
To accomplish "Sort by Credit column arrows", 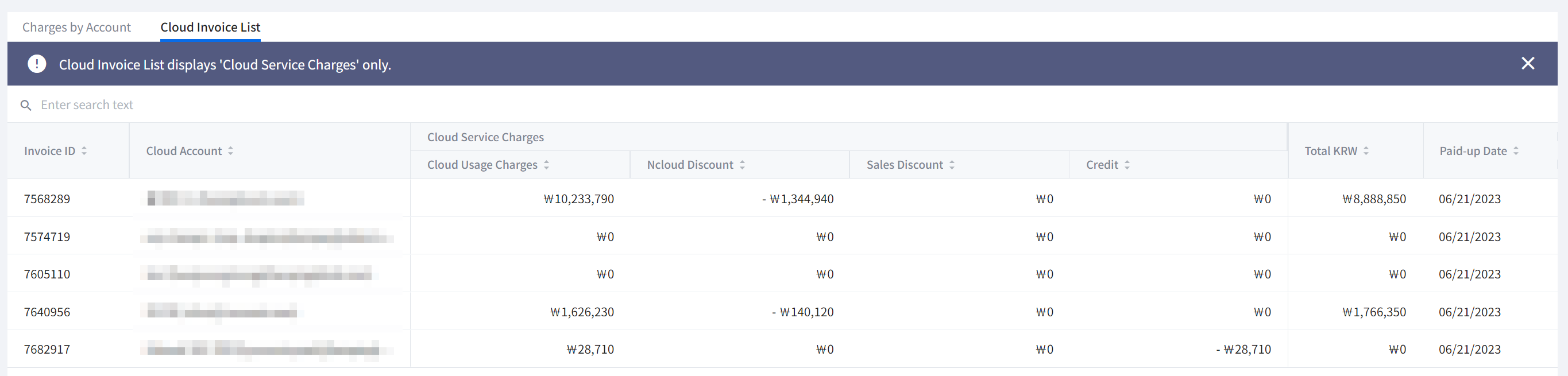I will (1127, 165).
